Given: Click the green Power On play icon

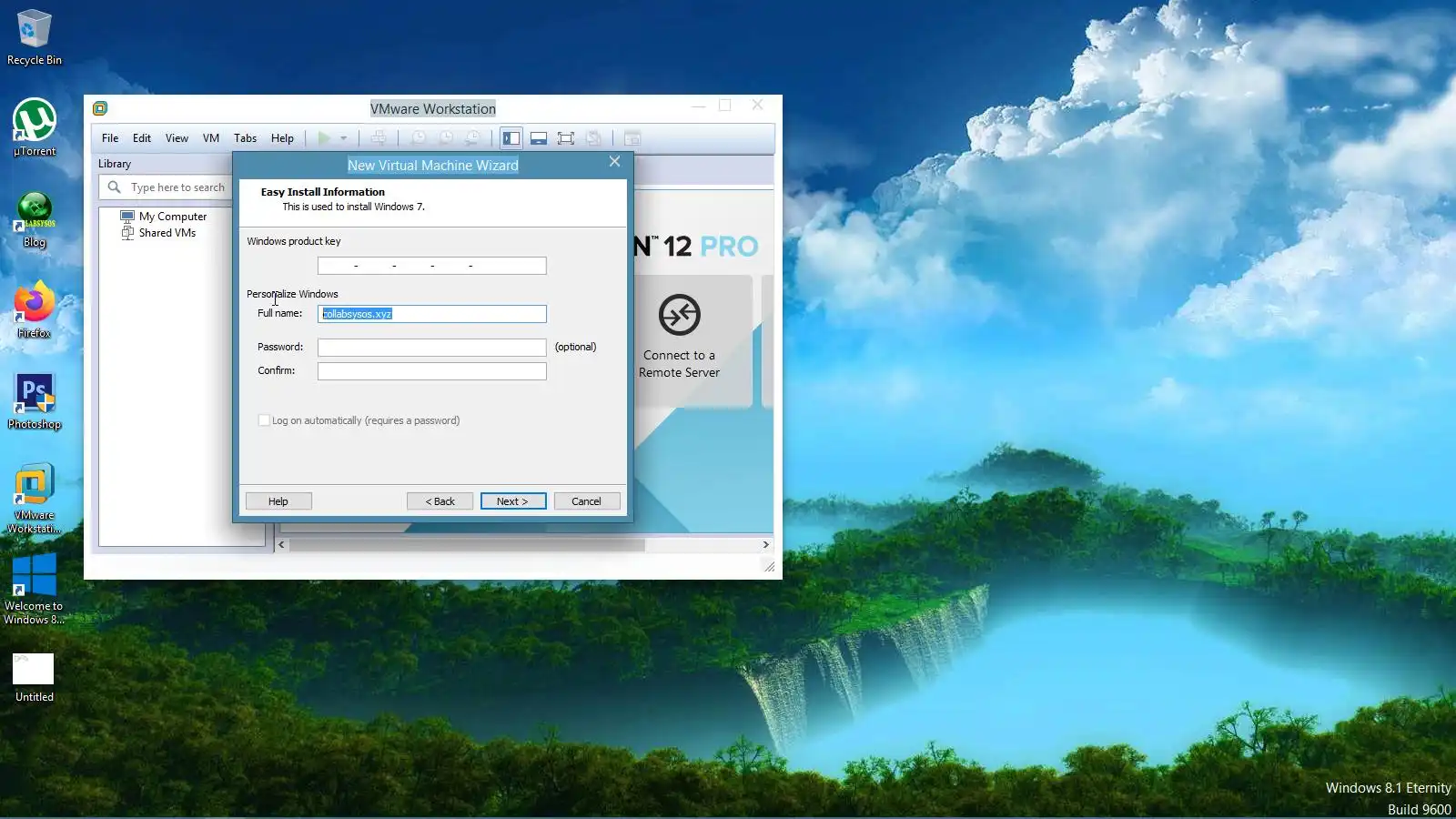Looking at the screenshot, I should (324, 138).
